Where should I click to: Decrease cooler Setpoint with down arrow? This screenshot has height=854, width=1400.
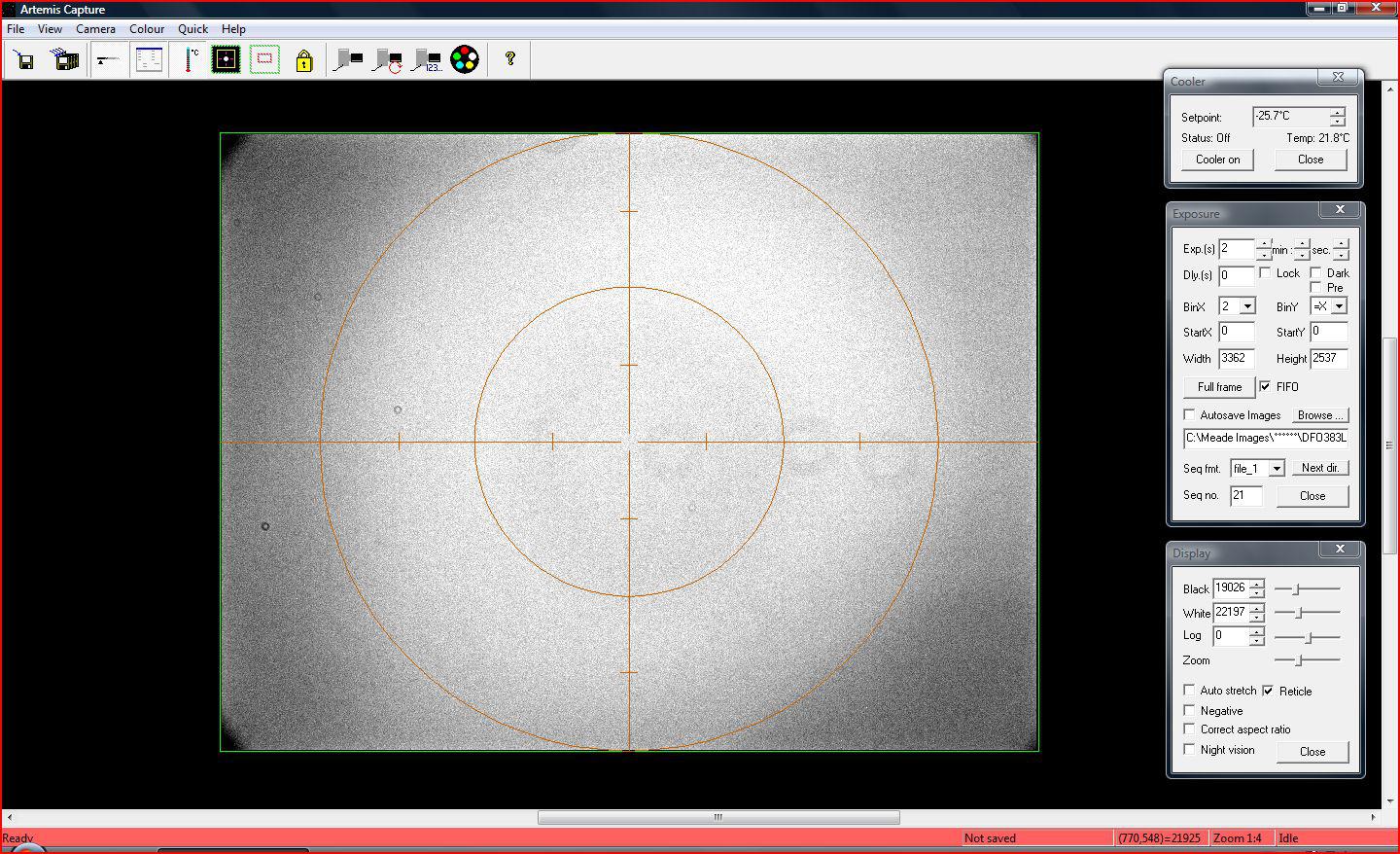(1338, 122)
